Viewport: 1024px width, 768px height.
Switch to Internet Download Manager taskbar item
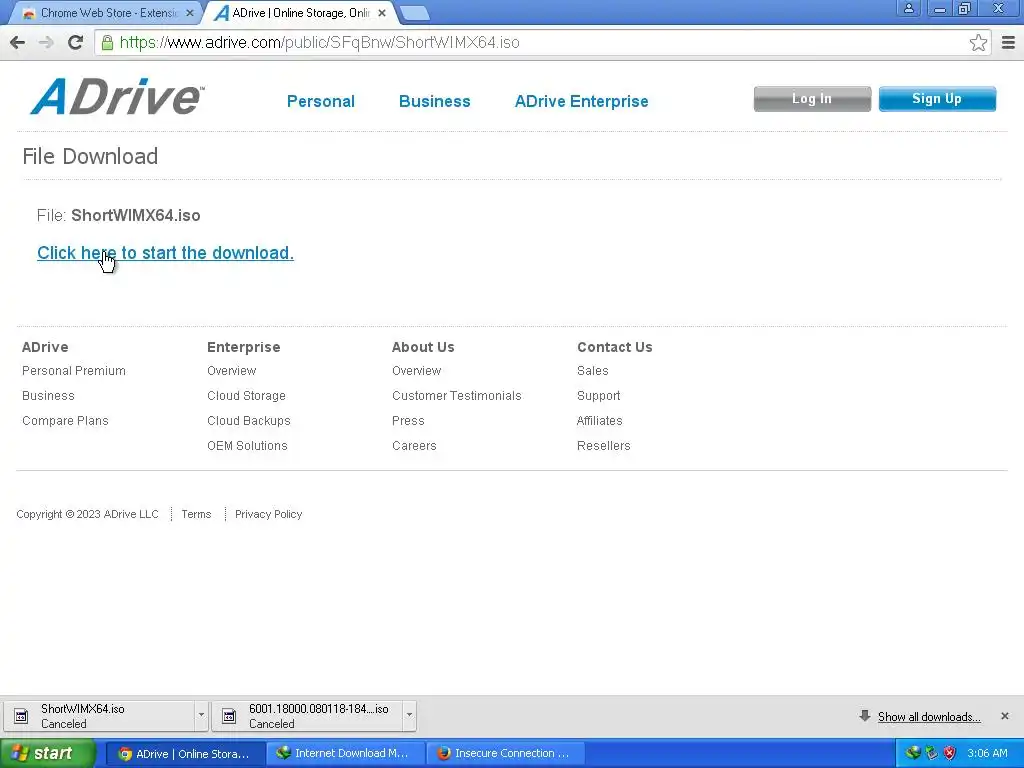[345, 753]
